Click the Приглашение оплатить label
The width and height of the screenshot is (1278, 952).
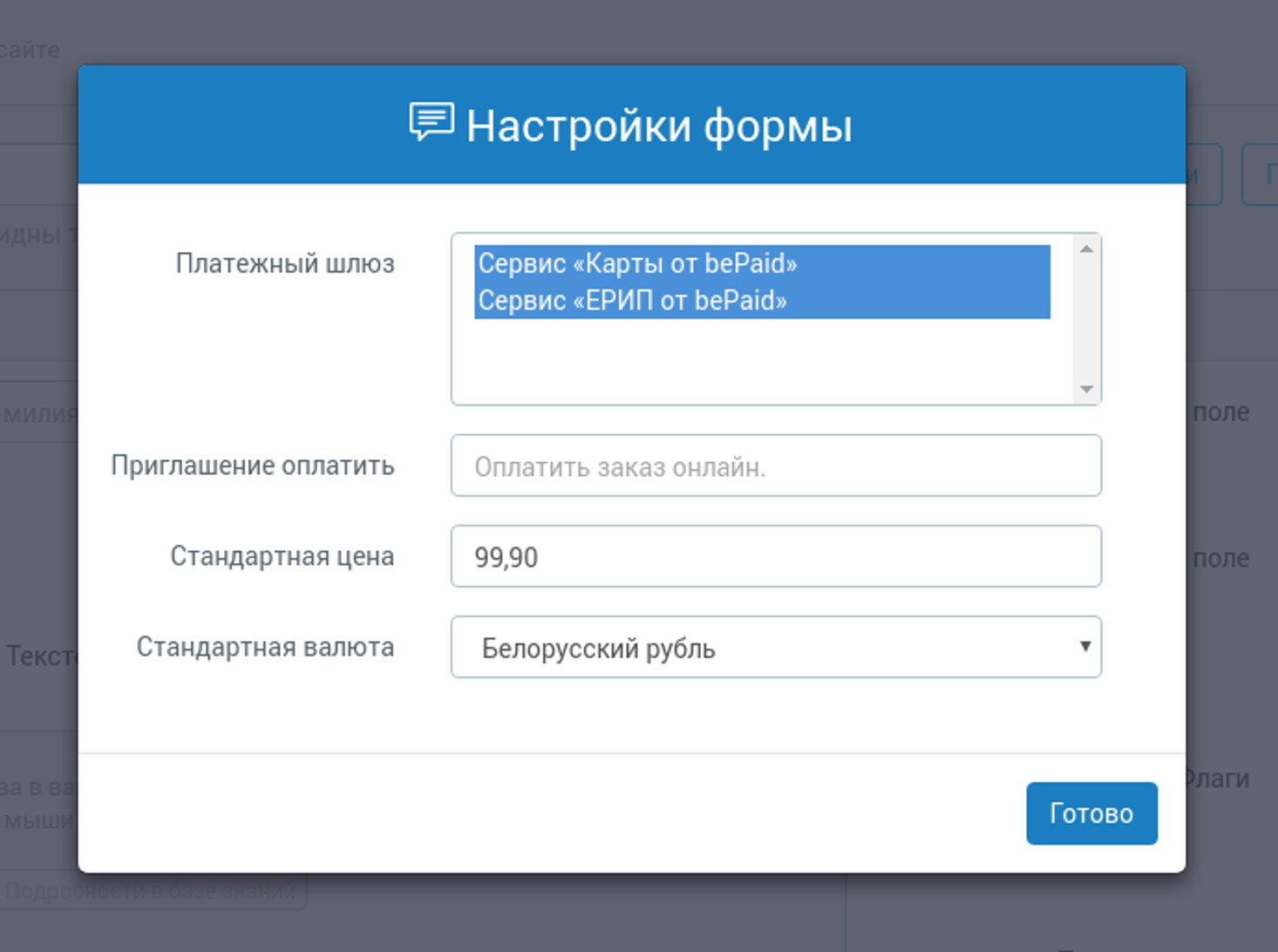[x=253, y=466]
